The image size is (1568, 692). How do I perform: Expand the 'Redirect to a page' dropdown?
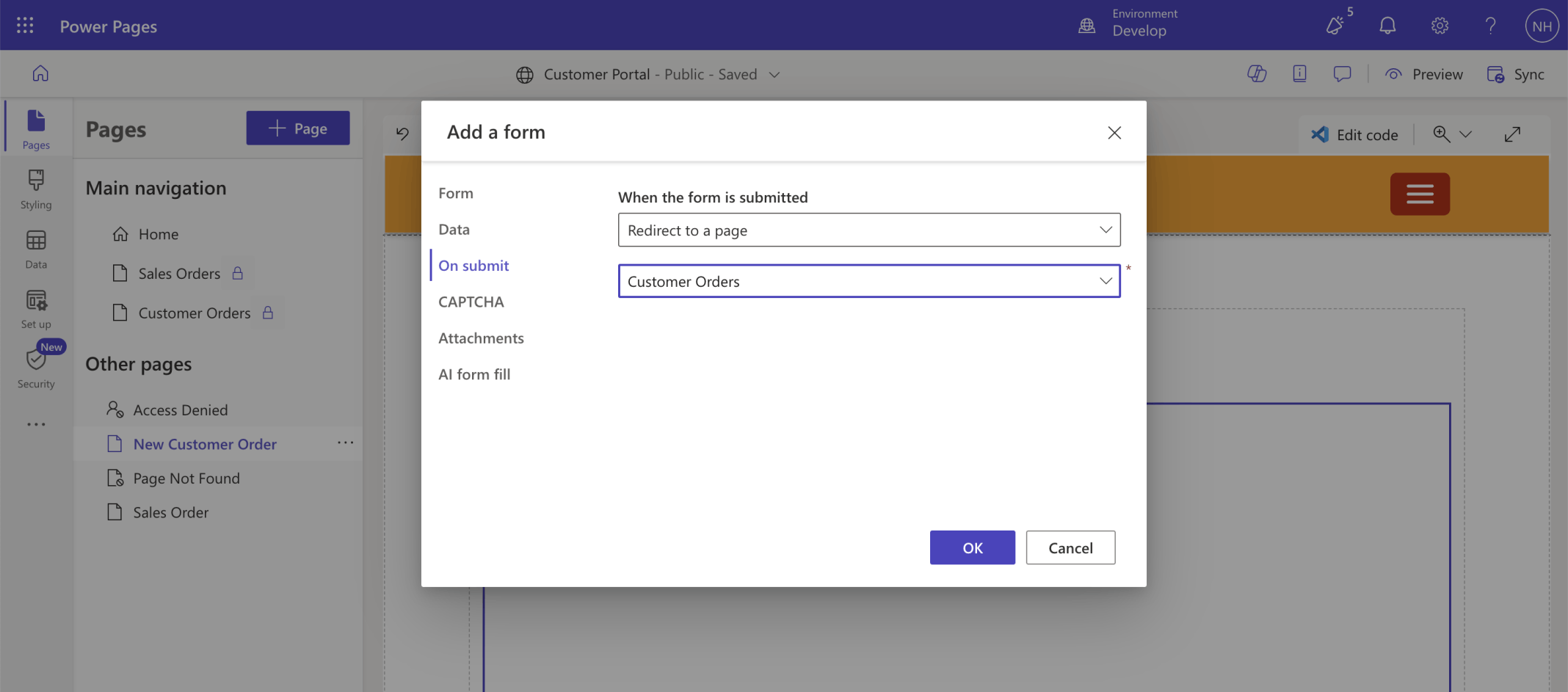pyautogui.click(x=868, y=230)
